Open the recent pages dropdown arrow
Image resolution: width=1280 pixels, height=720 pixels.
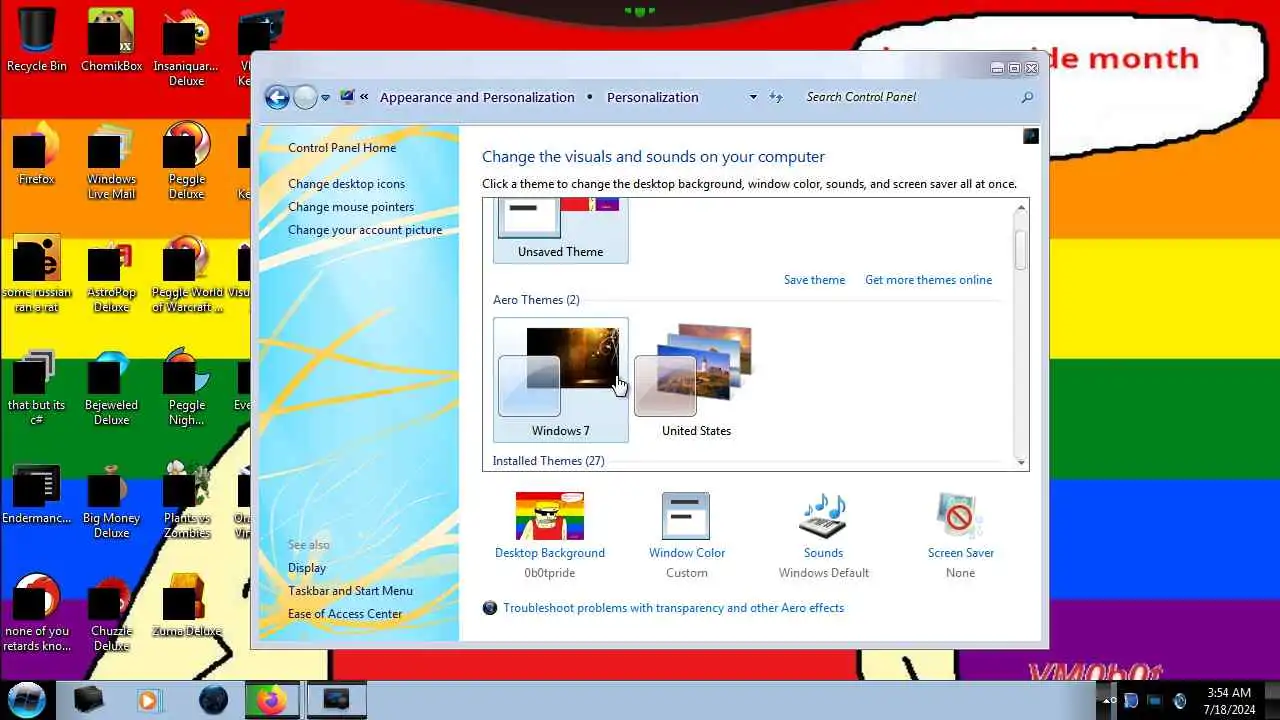(x=327, y=98)
